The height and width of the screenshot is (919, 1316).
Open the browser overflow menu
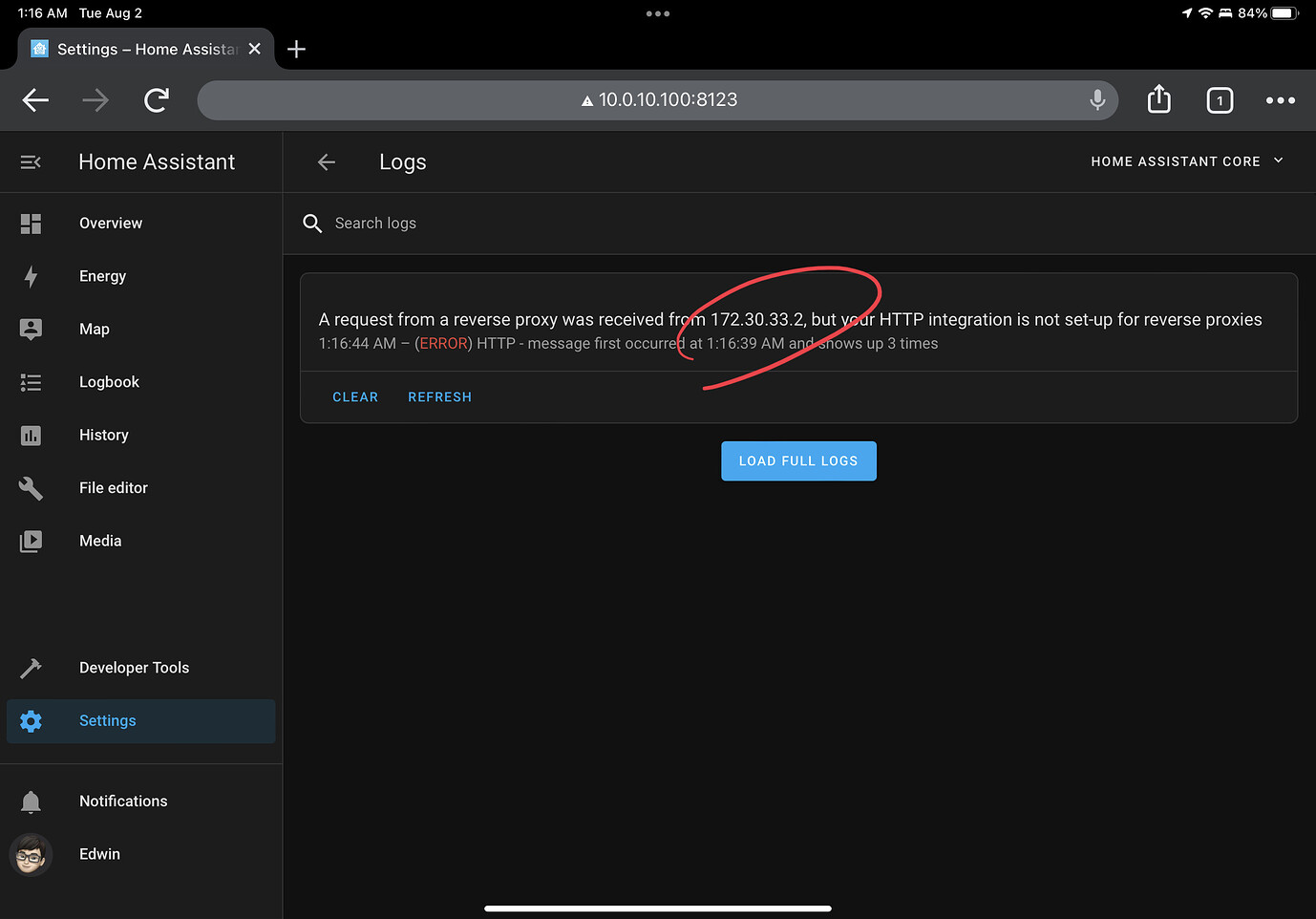pyautogui.click(x=1281, y=99)
